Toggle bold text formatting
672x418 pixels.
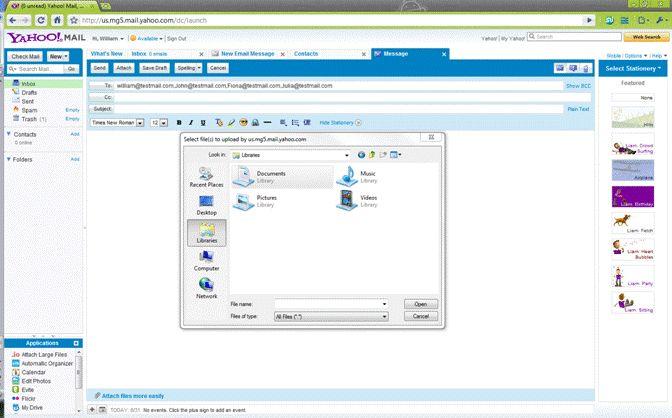(x=178, y=122)
